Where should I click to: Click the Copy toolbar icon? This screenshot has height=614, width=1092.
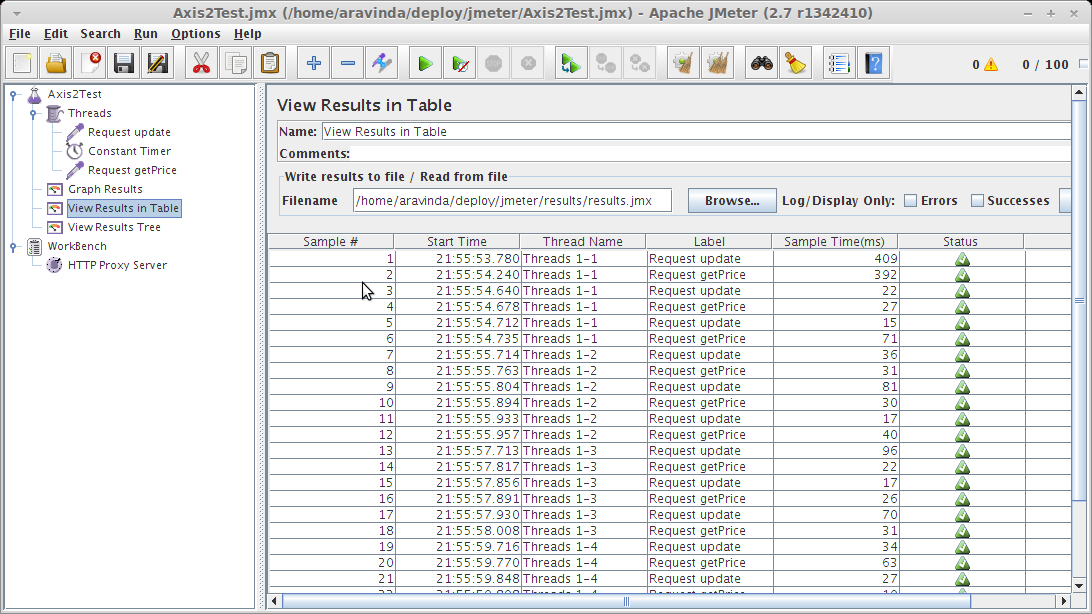point(236,64)
